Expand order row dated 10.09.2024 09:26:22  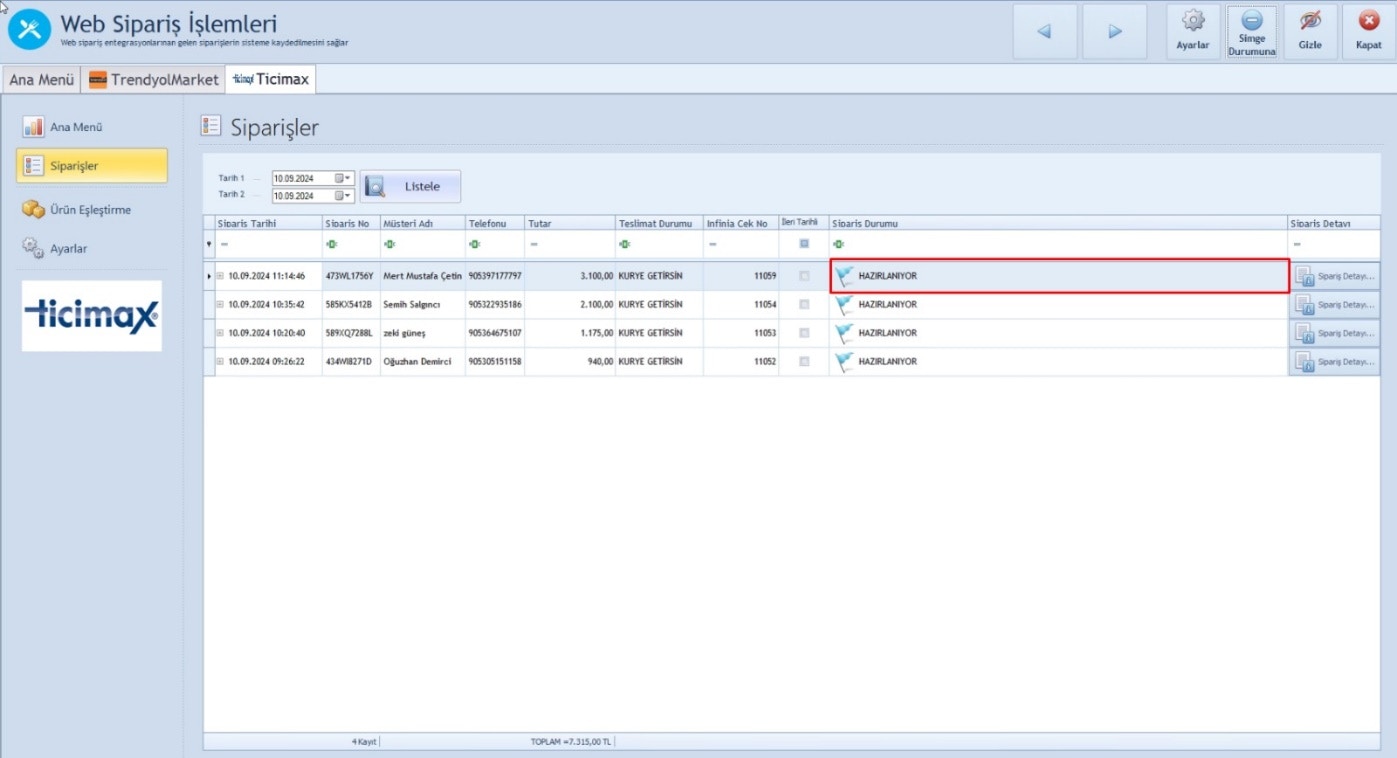click(221, 361)
